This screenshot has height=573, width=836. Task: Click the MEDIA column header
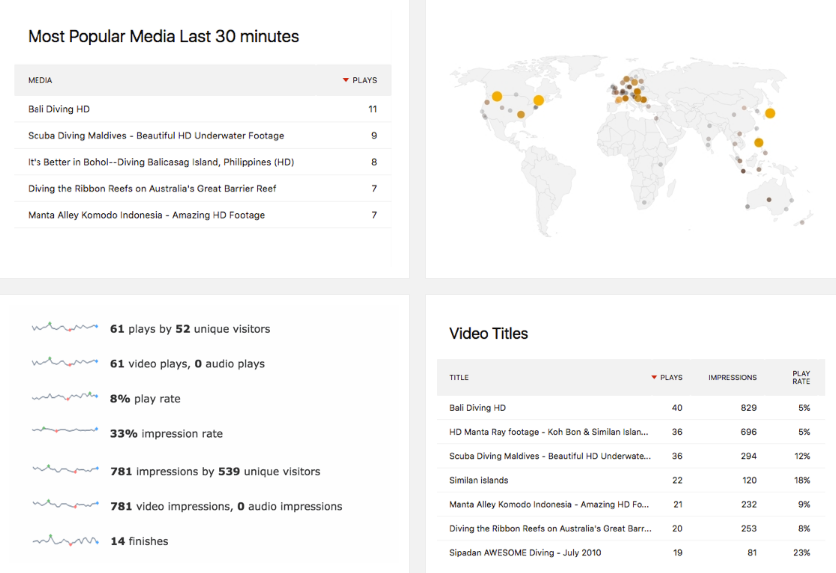(x=40, y=80)
